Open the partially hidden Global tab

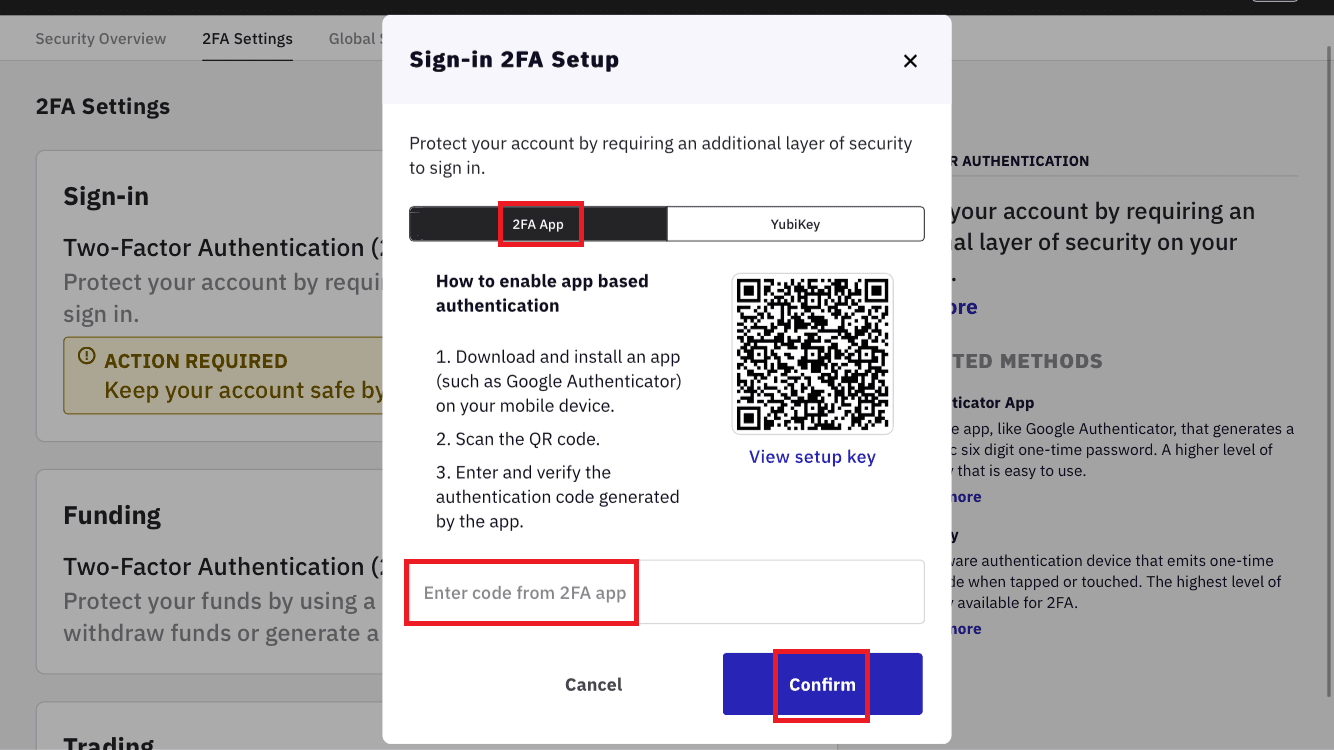coord(355,39)
